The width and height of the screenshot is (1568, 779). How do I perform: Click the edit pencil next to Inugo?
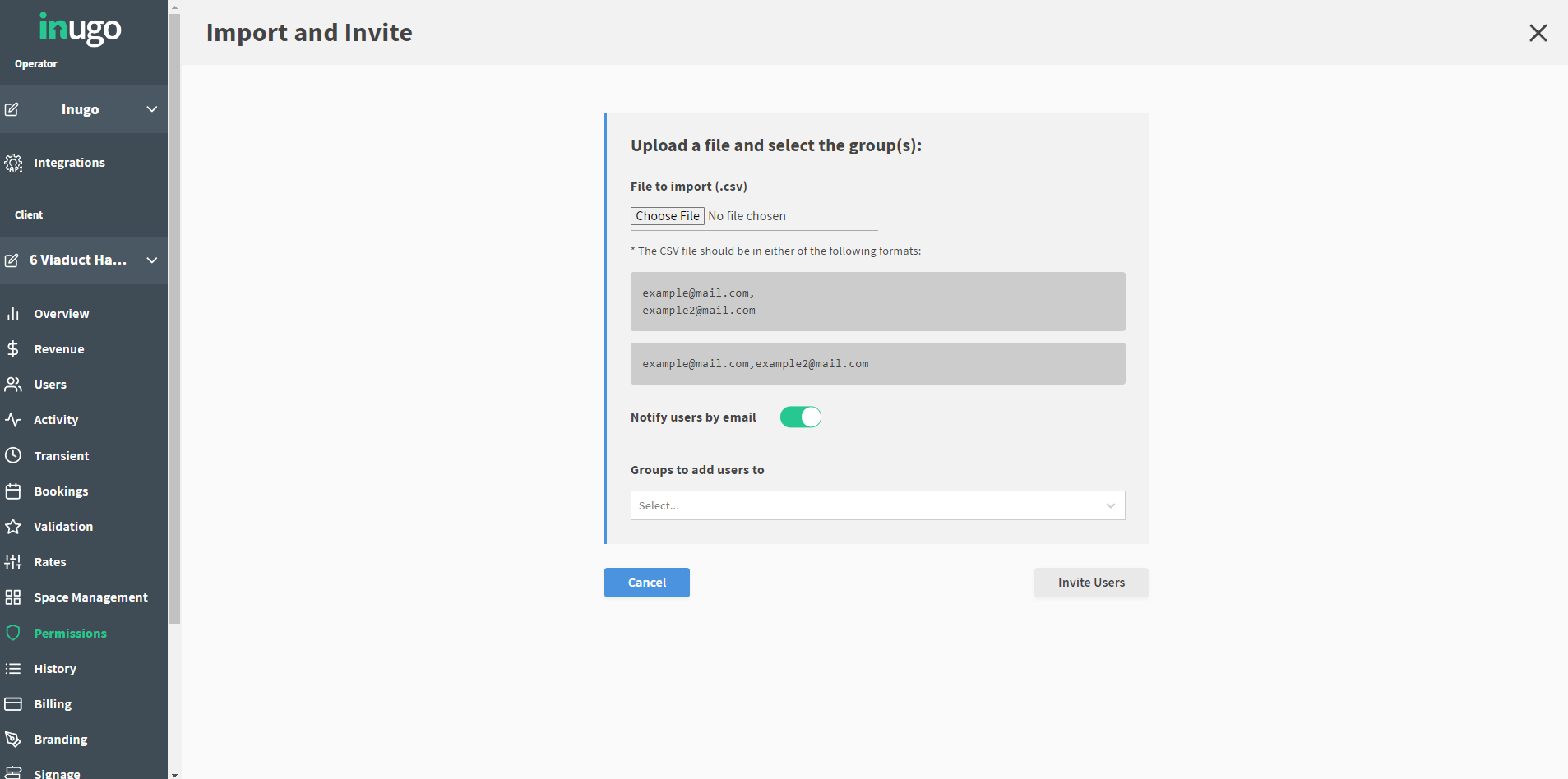(12, 108)
